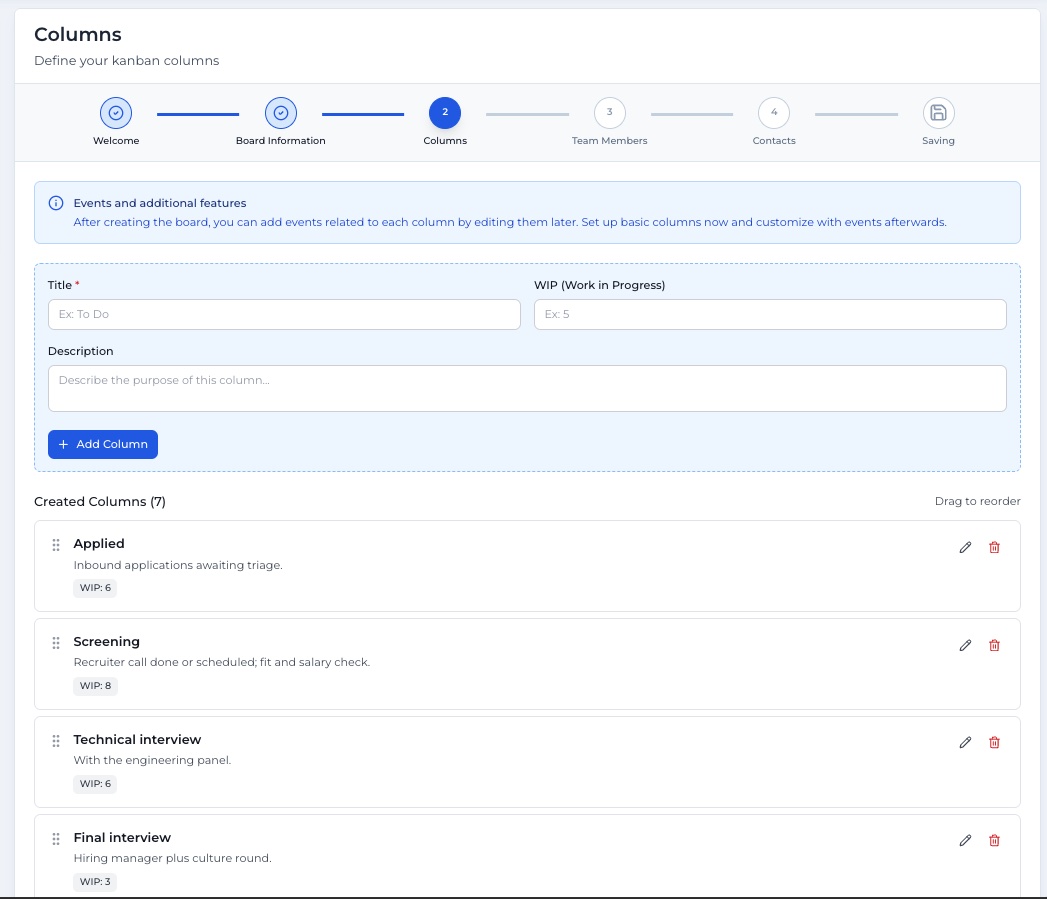Click the 'Recruiter call done or scheduled' description

pyautogui.click(x=222, y=663)
